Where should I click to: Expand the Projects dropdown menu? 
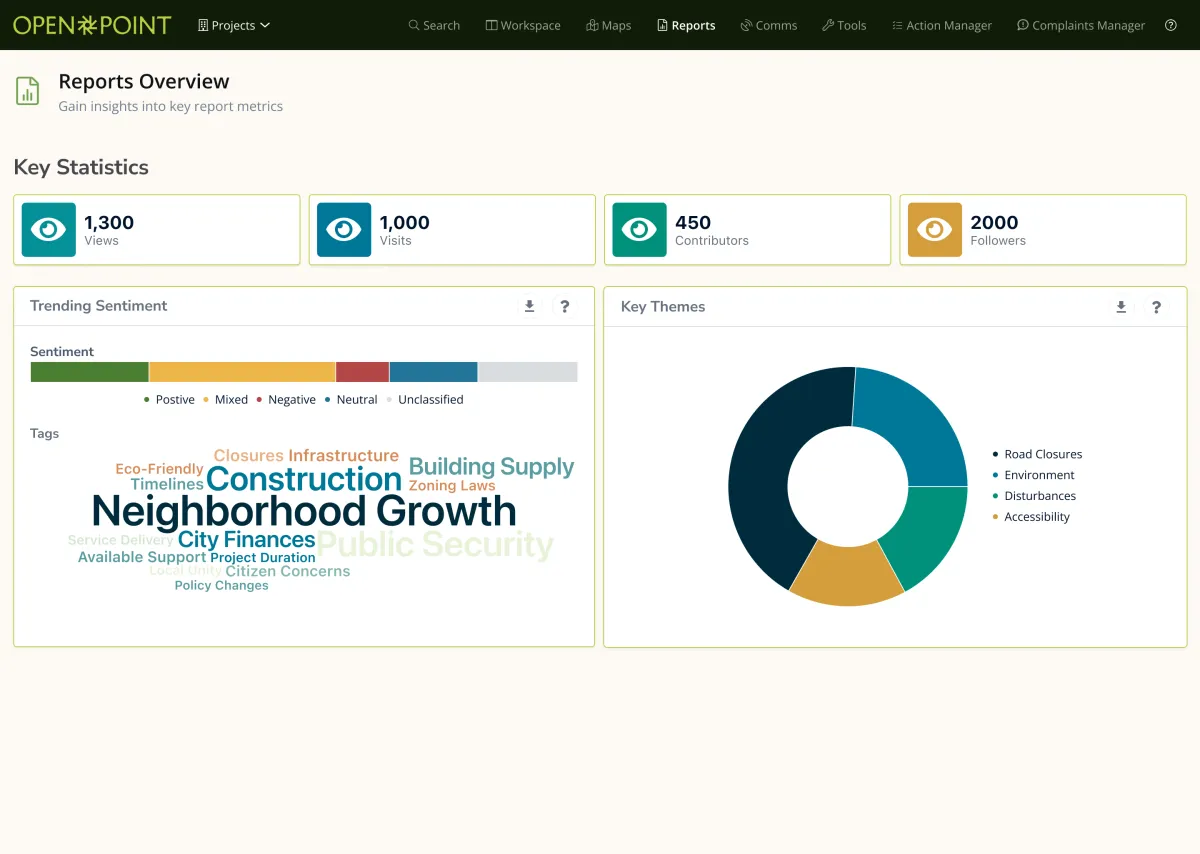point(234,26)
